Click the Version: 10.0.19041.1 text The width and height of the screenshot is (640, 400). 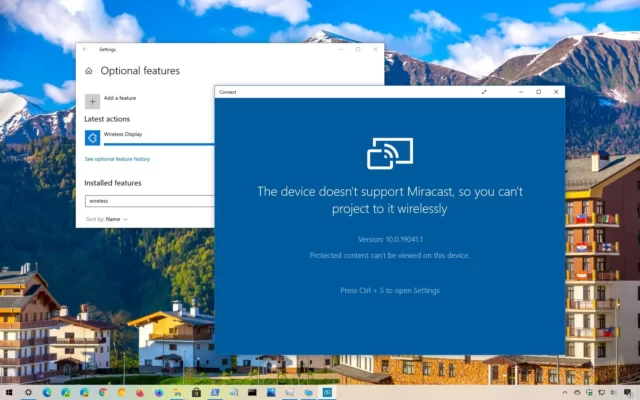pyautogui.click(x=390, y=240)
